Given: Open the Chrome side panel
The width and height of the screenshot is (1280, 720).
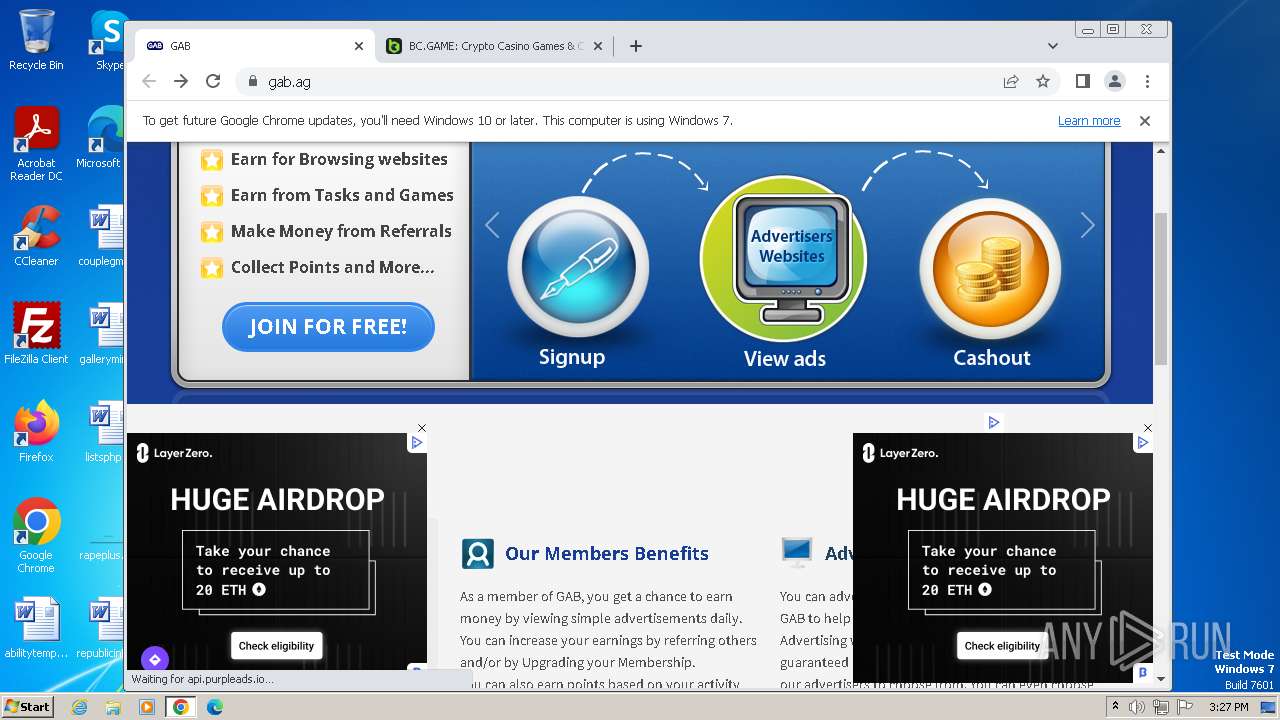Looking at the screenshot, I should 1083,81.
